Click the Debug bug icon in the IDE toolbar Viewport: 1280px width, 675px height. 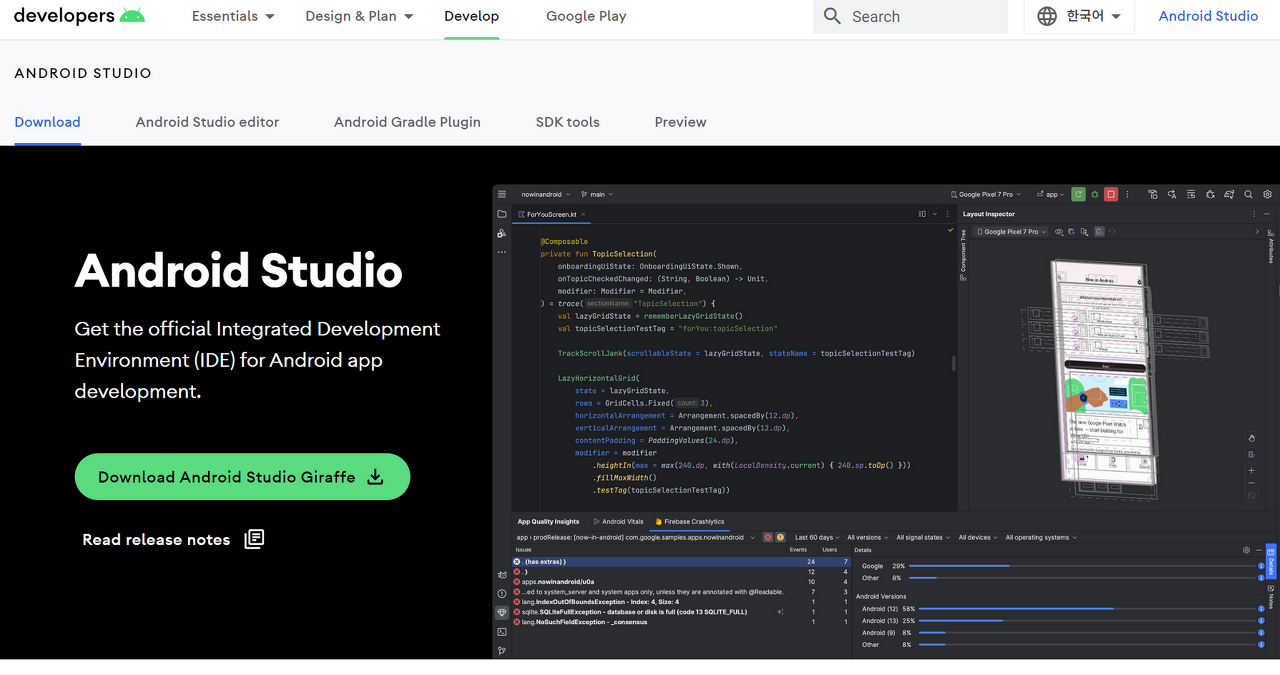1094,194
